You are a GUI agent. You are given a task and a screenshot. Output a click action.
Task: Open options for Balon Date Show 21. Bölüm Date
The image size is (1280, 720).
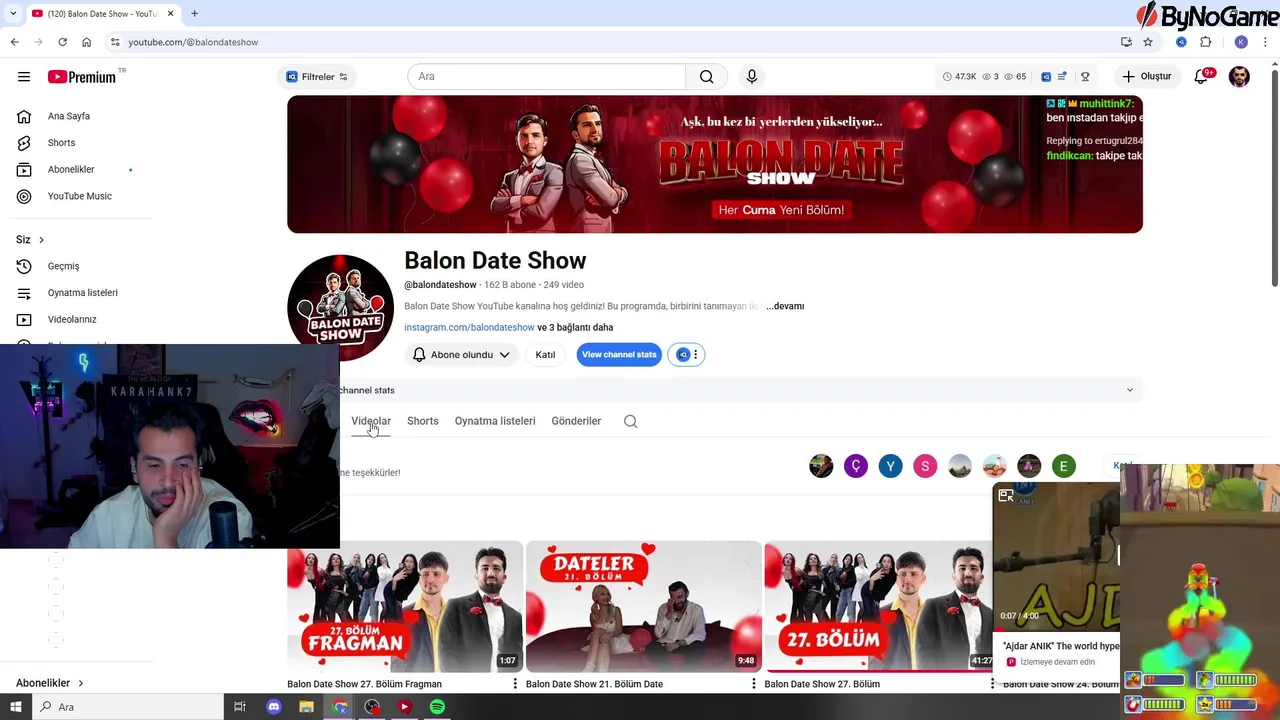tap(754, 684)
